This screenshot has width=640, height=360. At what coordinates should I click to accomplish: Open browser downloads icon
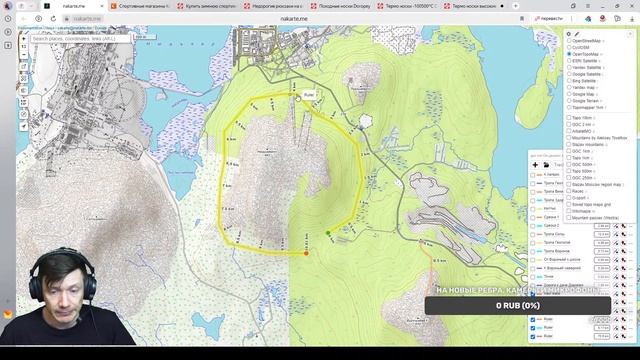click(632, 19)
